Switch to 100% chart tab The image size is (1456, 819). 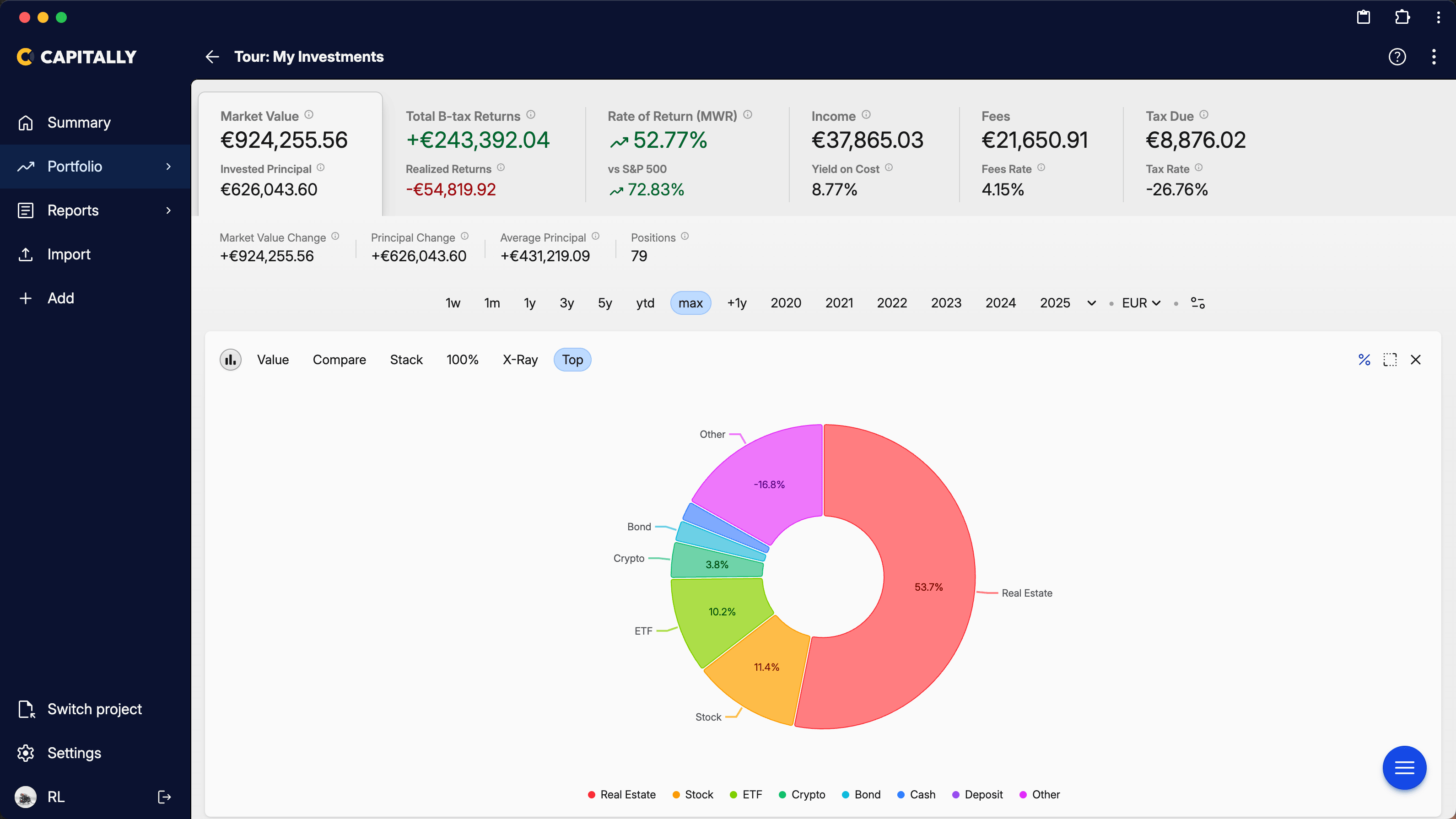462,360
